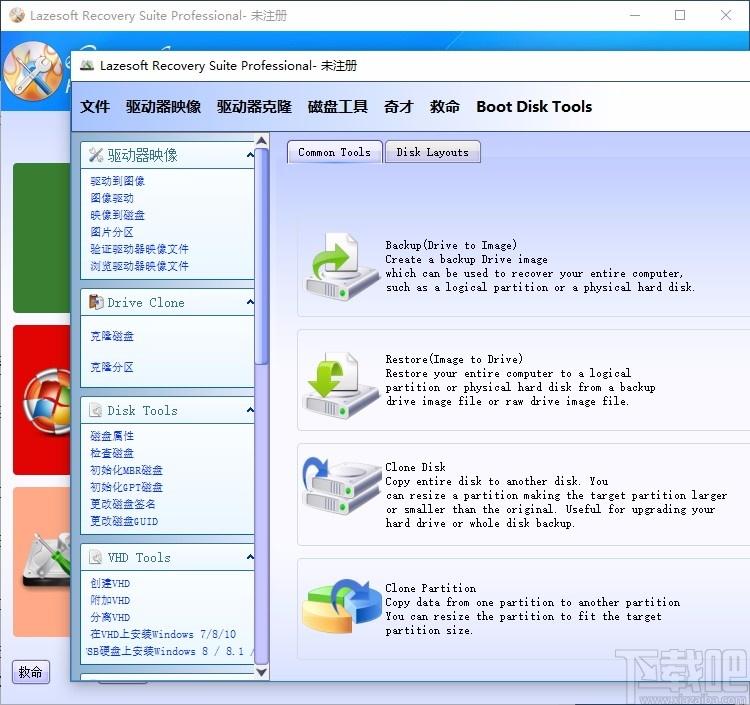This screenshot has width=750, height=705.
Task: Open the 救命 menu in menu bar
Action: [444, 106]
